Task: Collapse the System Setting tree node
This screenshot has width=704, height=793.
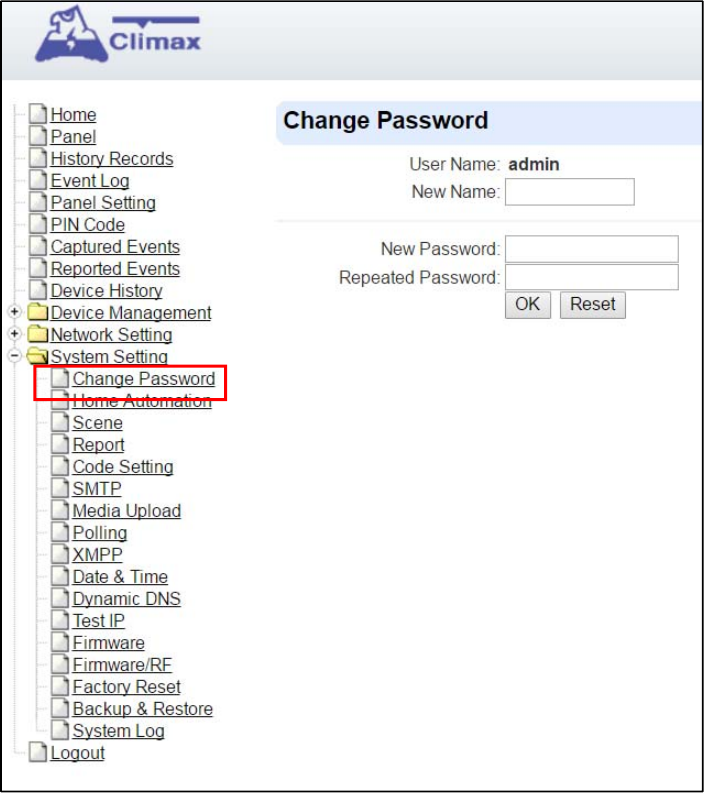Action: pyautogui.click(x=15, y=356)
